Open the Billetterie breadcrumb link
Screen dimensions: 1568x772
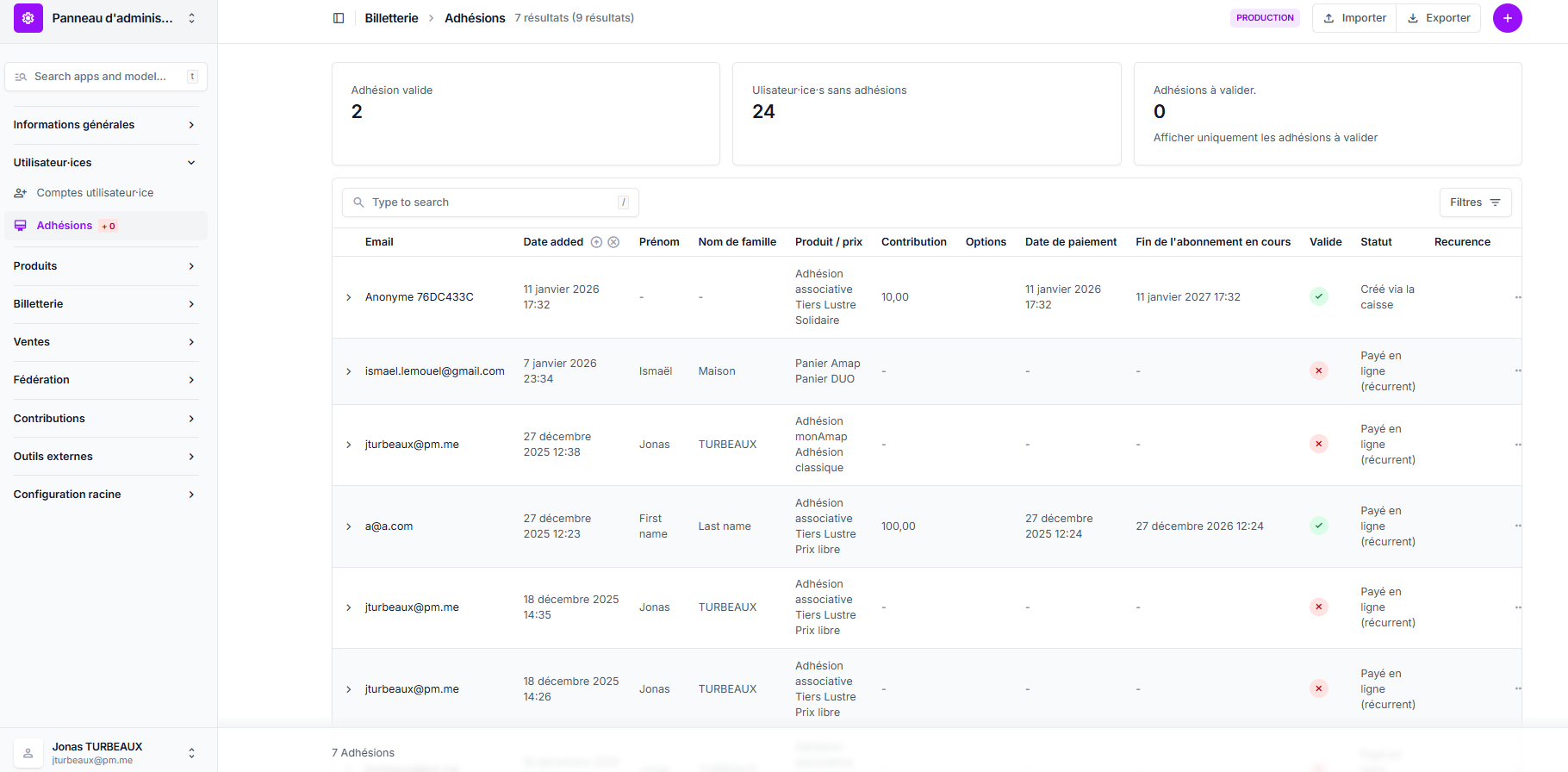[391, 18]
